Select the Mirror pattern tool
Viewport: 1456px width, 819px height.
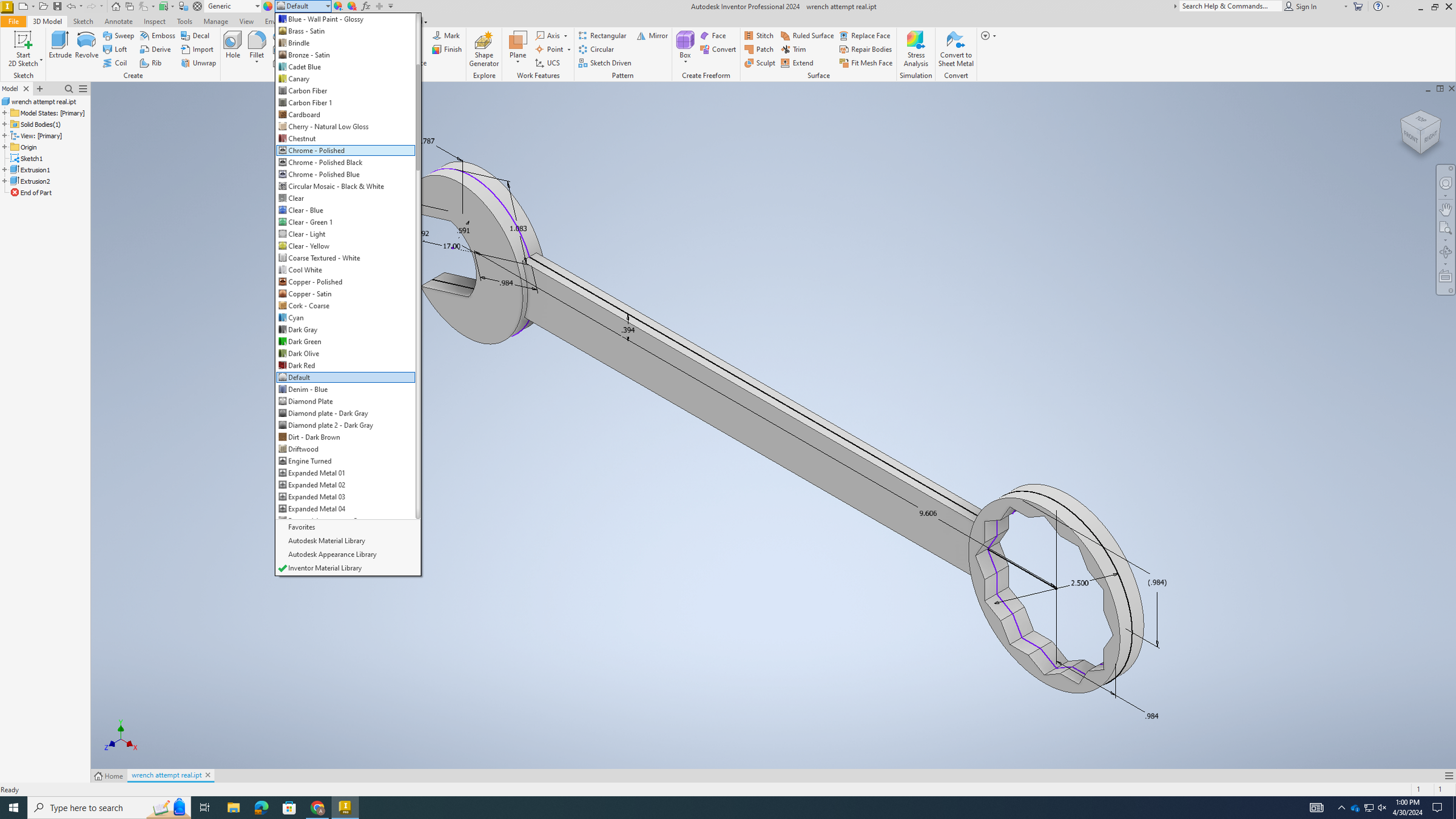(652, 35)
